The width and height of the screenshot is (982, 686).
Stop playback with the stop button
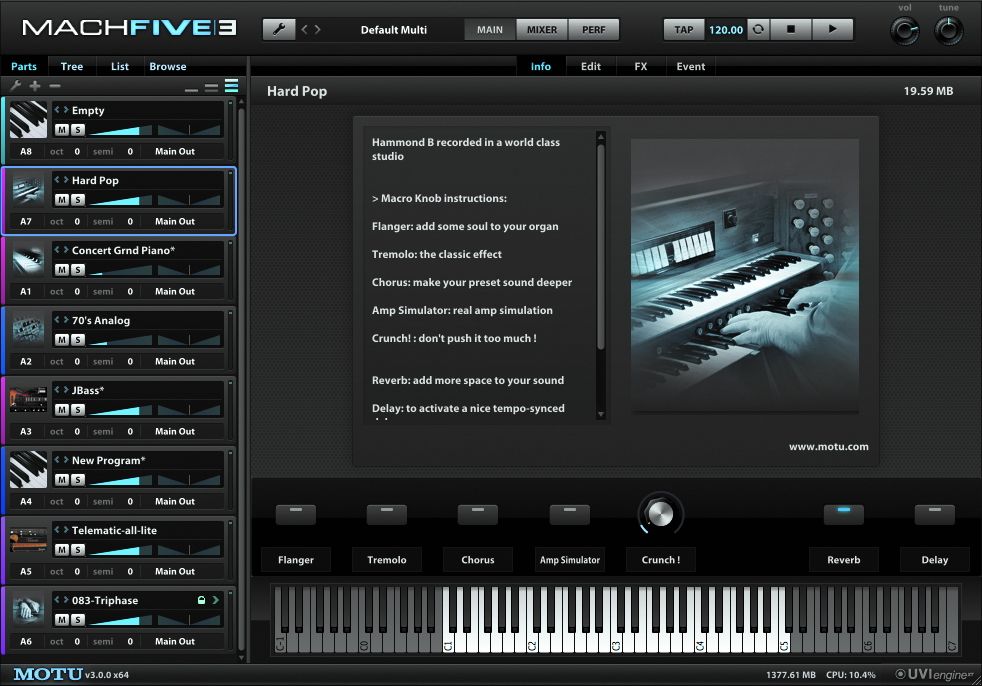click(790, 29)
